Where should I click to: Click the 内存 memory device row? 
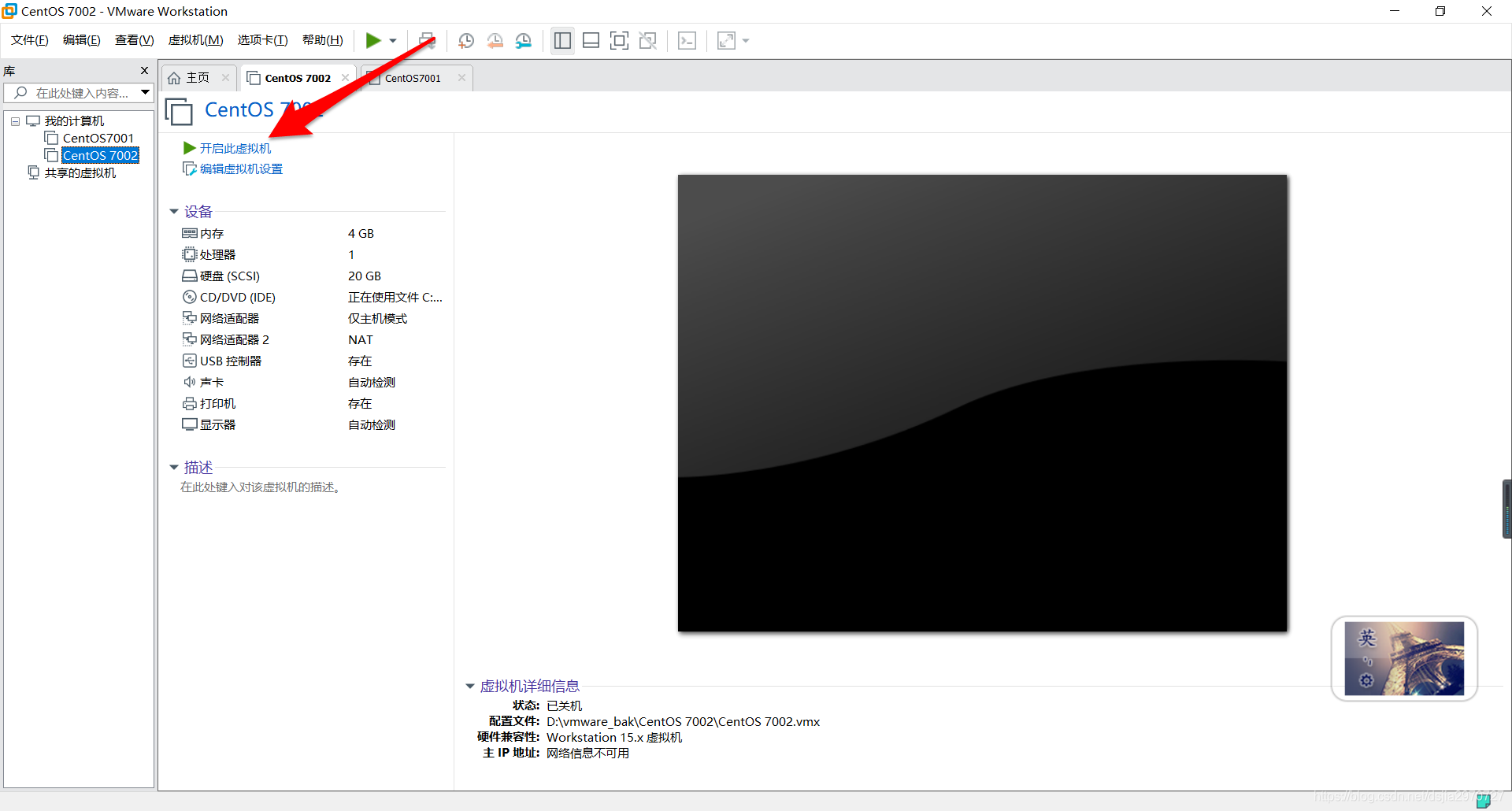point(312,234)
